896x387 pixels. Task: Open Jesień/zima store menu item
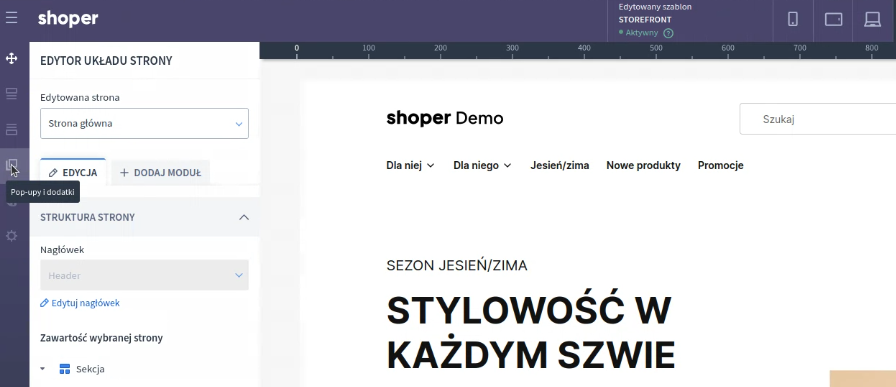pyautogui.click(x=559, y=166)
